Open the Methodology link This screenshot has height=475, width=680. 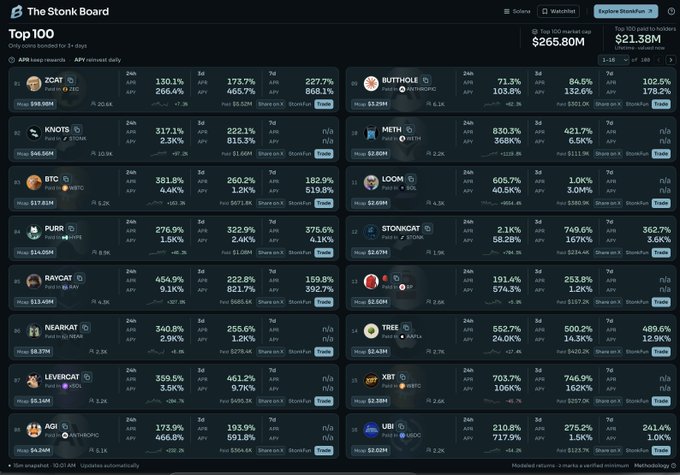pyautogui.click(x=655, y=465)
